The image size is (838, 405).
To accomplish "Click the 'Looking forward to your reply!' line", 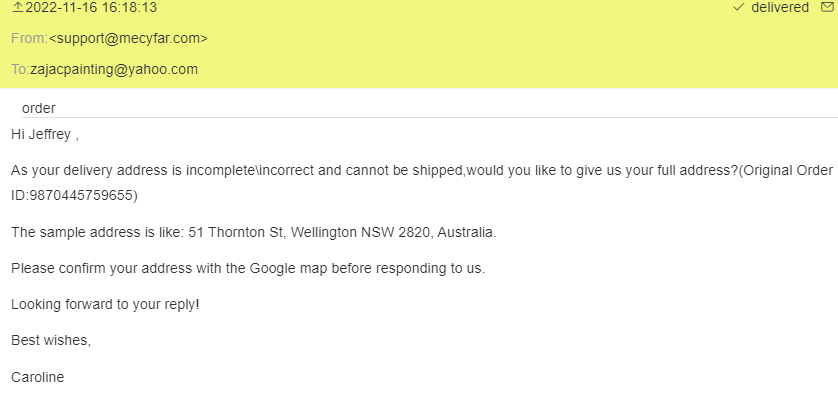I will 106,304.
